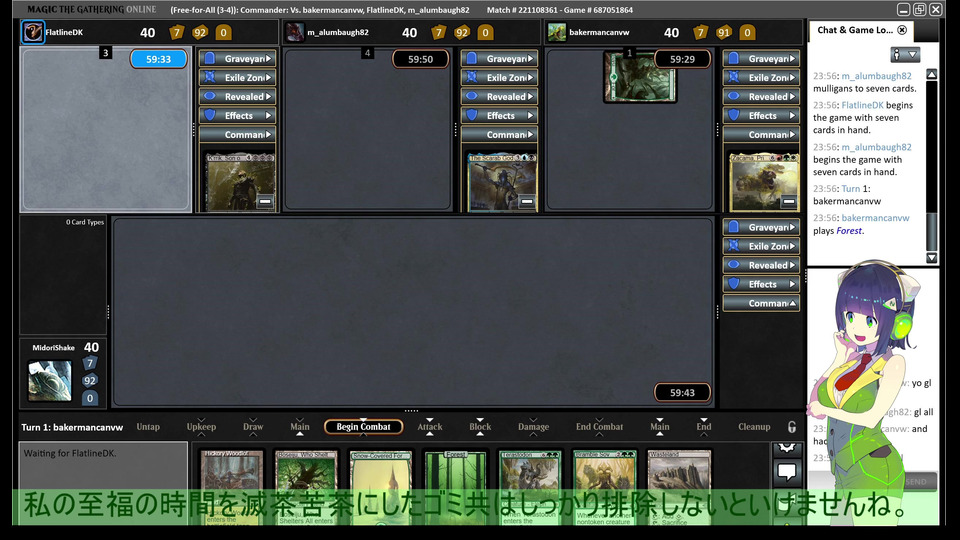Toggle the Attack phase stop
Screen dimensions: 960x540
430,427
